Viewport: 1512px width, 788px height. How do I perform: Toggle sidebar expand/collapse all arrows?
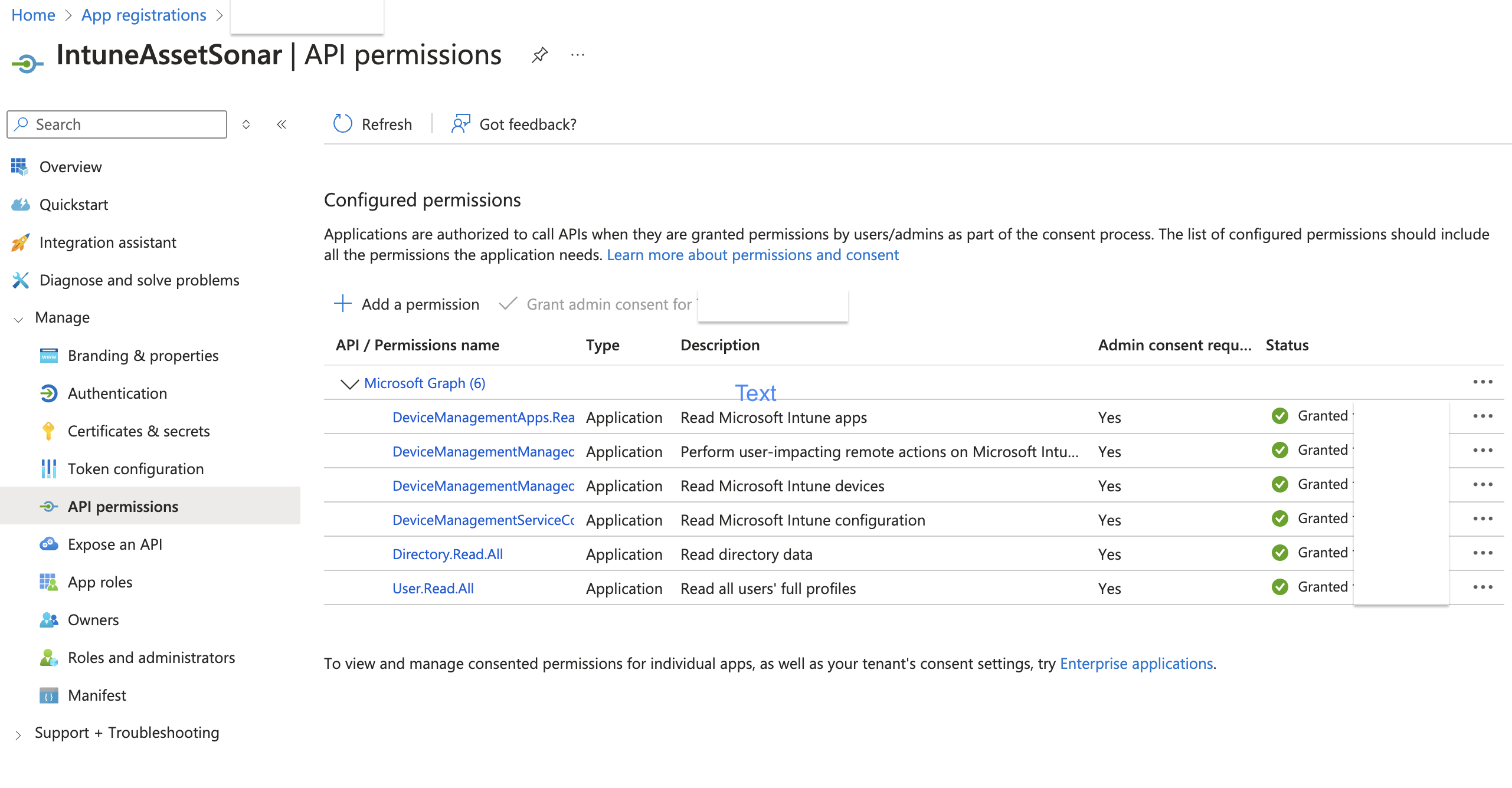[246, 124]
